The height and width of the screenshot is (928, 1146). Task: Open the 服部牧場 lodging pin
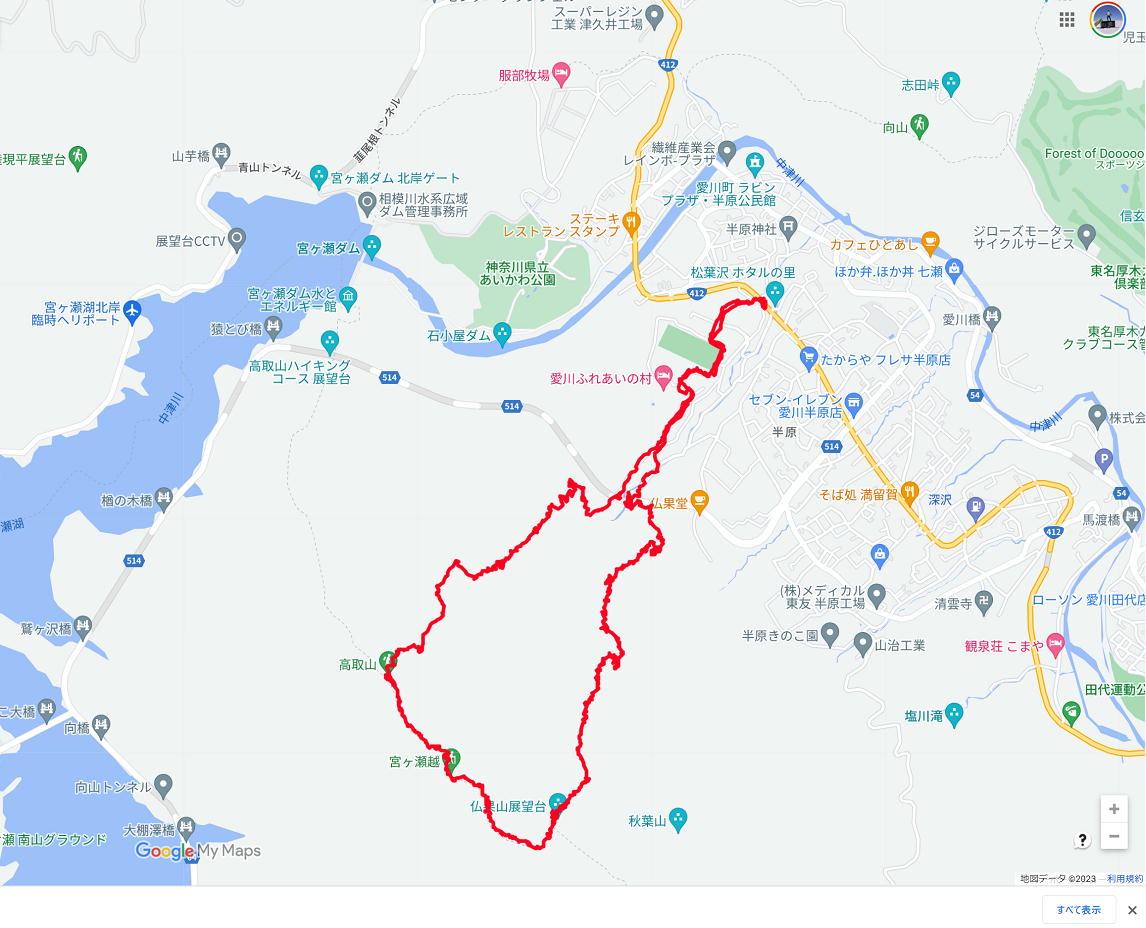[x=561, y=75]
